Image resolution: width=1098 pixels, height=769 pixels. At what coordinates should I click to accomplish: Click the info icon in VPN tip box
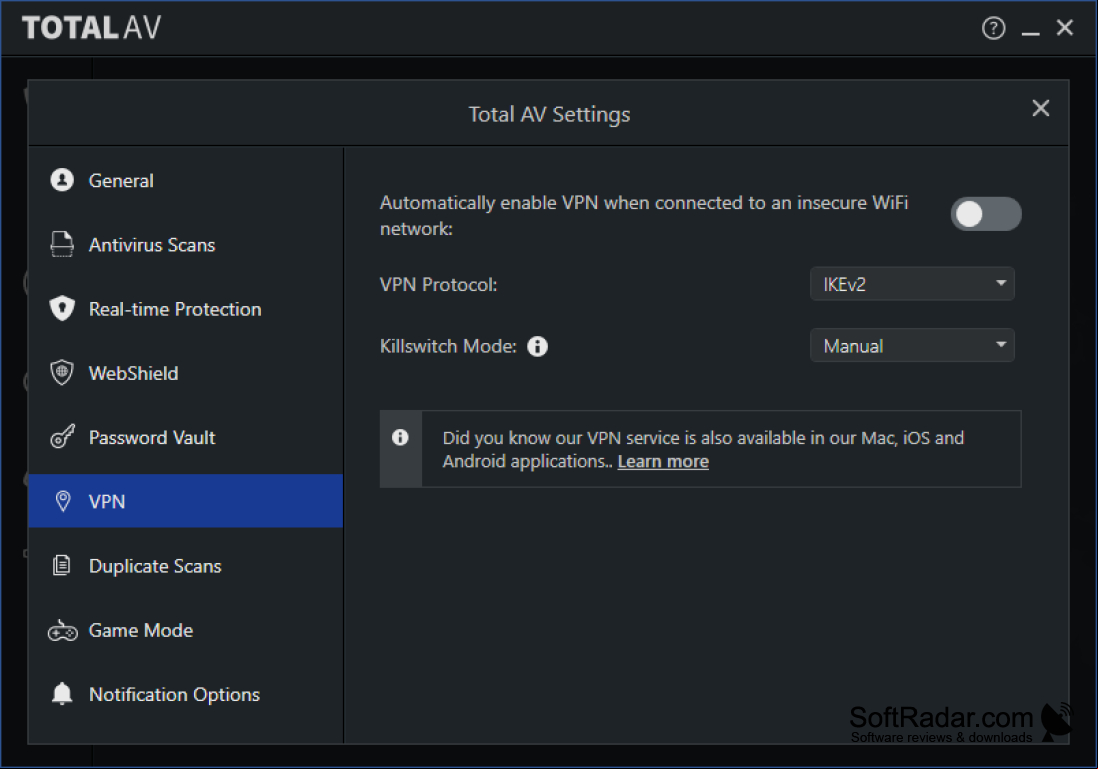pyautogui.click(x=400, y=438)
